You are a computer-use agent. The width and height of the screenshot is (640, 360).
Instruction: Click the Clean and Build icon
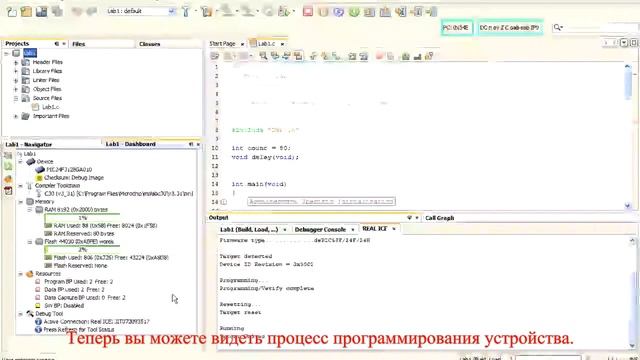click(207, 11)
